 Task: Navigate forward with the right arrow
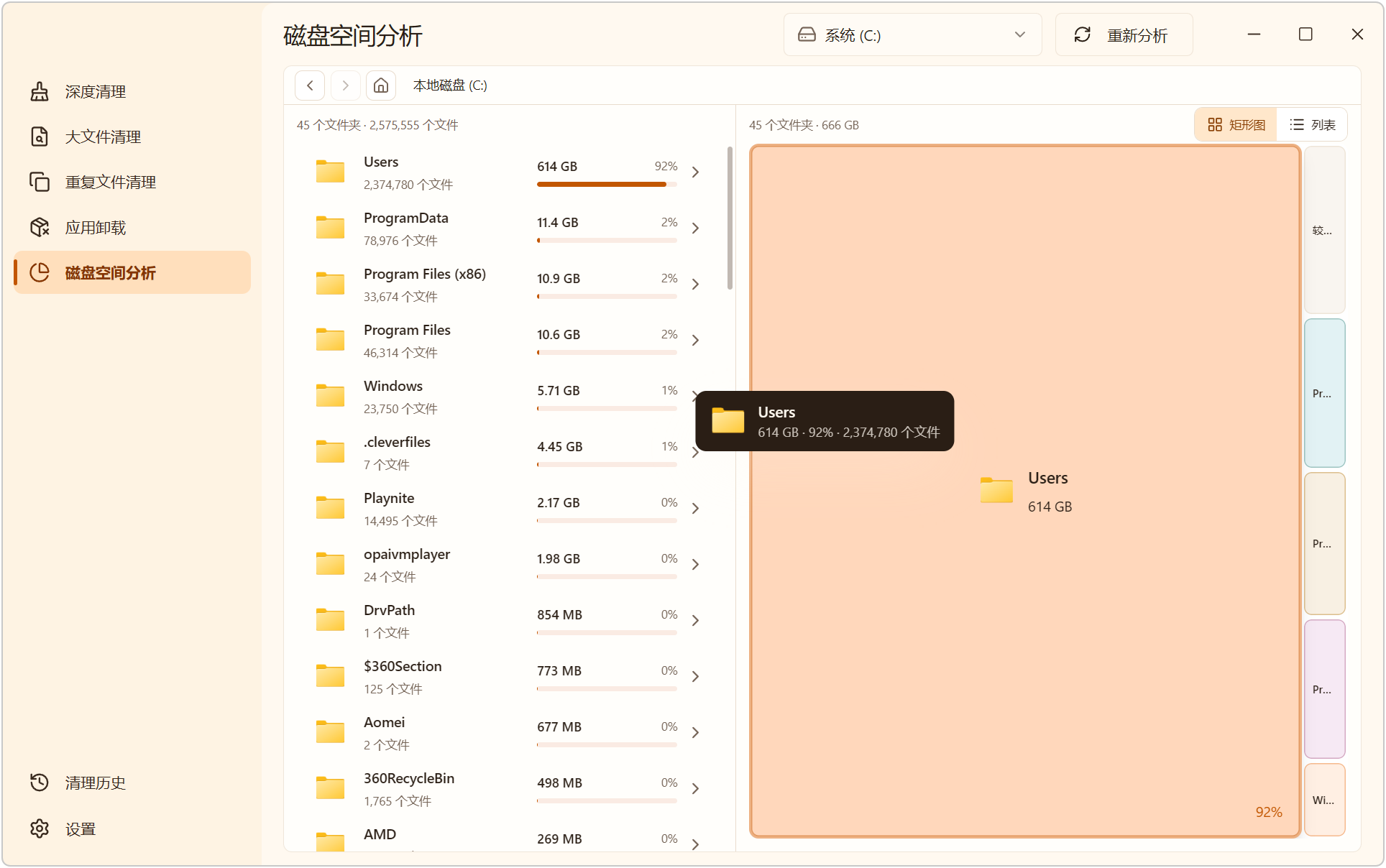click(x=345, y=86)
